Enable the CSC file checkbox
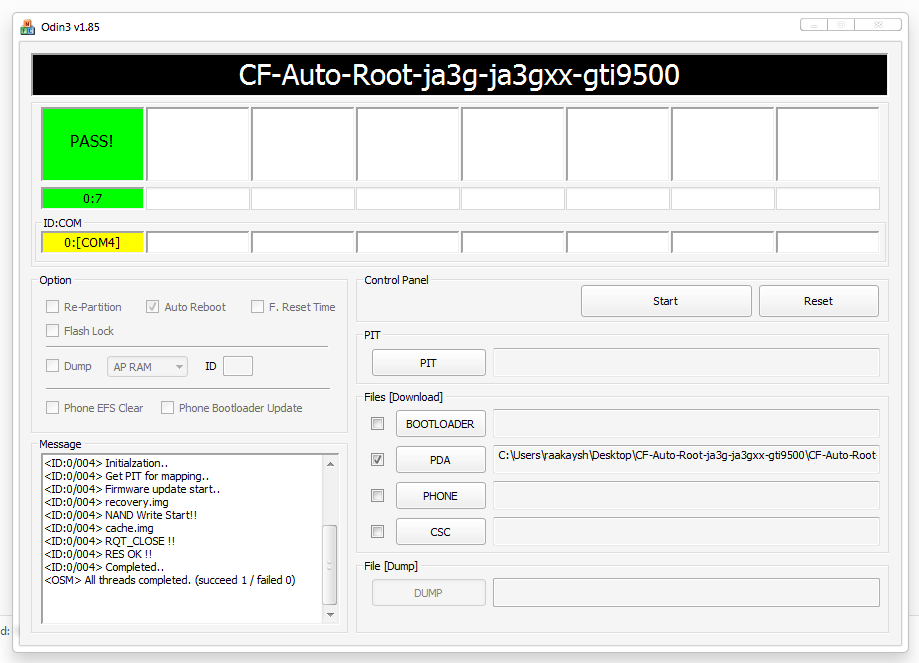 pos(377,532)
